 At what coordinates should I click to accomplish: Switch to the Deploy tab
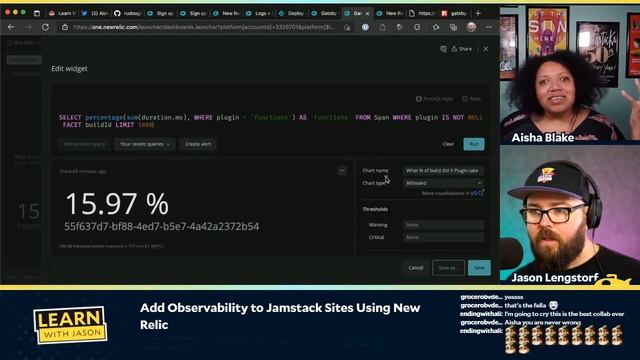pos(291,13)
